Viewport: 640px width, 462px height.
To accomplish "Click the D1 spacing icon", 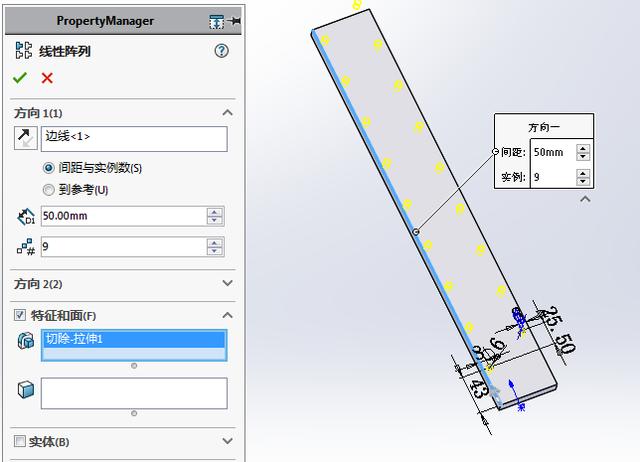I will click(x=26, y=216).
